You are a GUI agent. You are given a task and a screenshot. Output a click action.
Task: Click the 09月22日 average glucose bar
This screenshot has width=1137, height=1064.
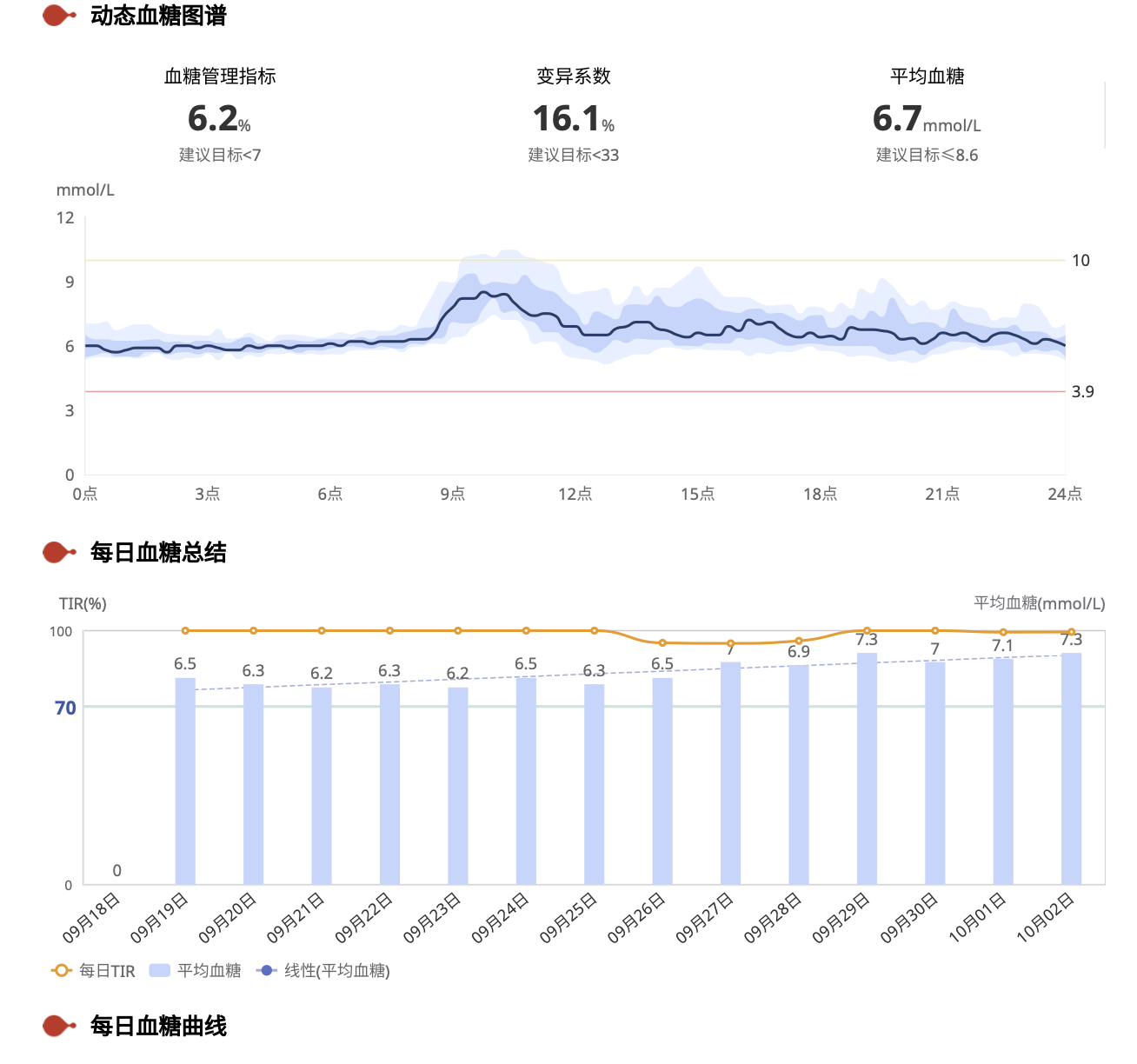pyautogui.click(x=389, y=784)
